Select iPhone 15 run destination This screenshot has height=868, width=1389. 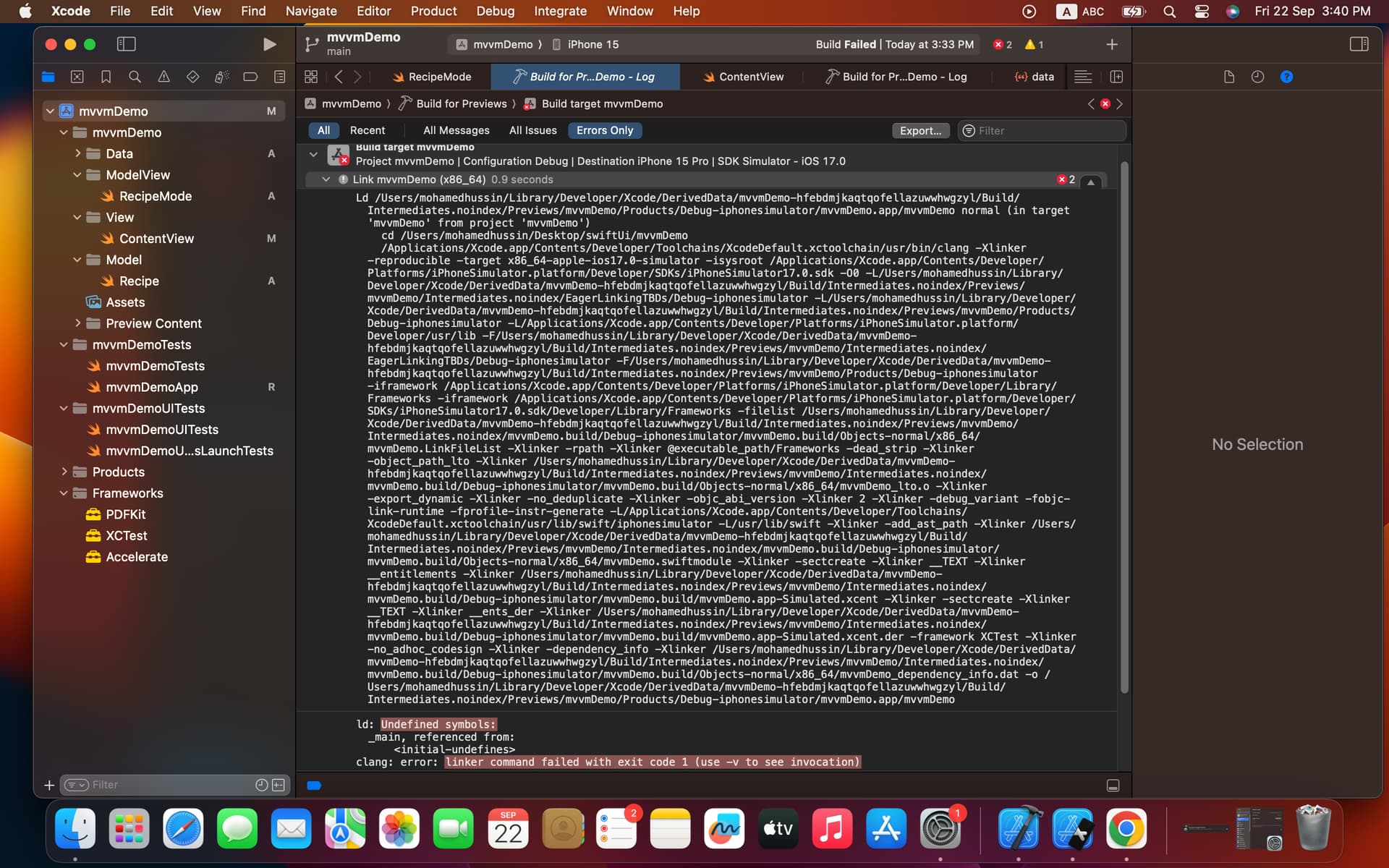tap(586, 44)
